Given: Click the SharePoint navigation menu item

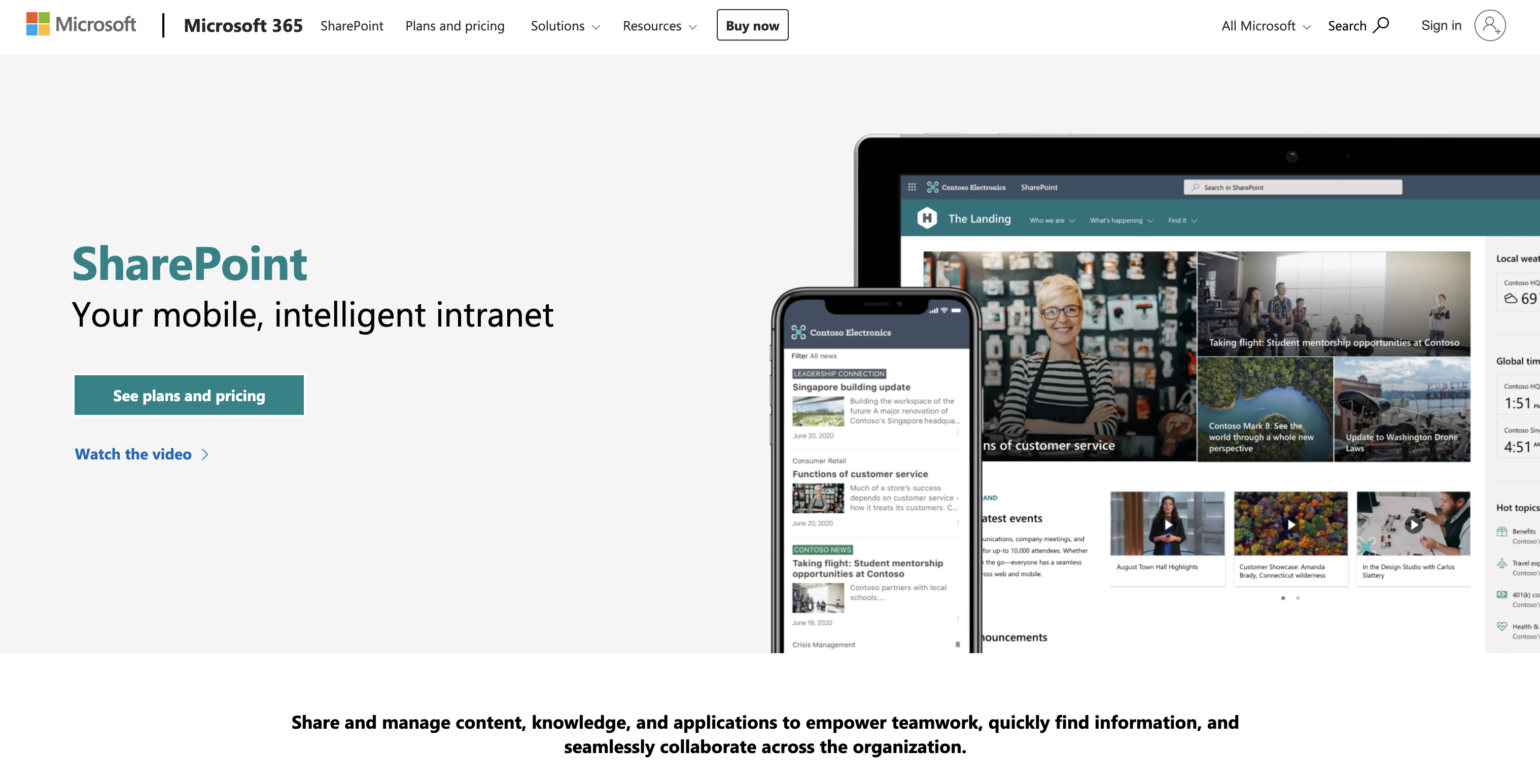Looking at the screenshot, I should [353, 25].
